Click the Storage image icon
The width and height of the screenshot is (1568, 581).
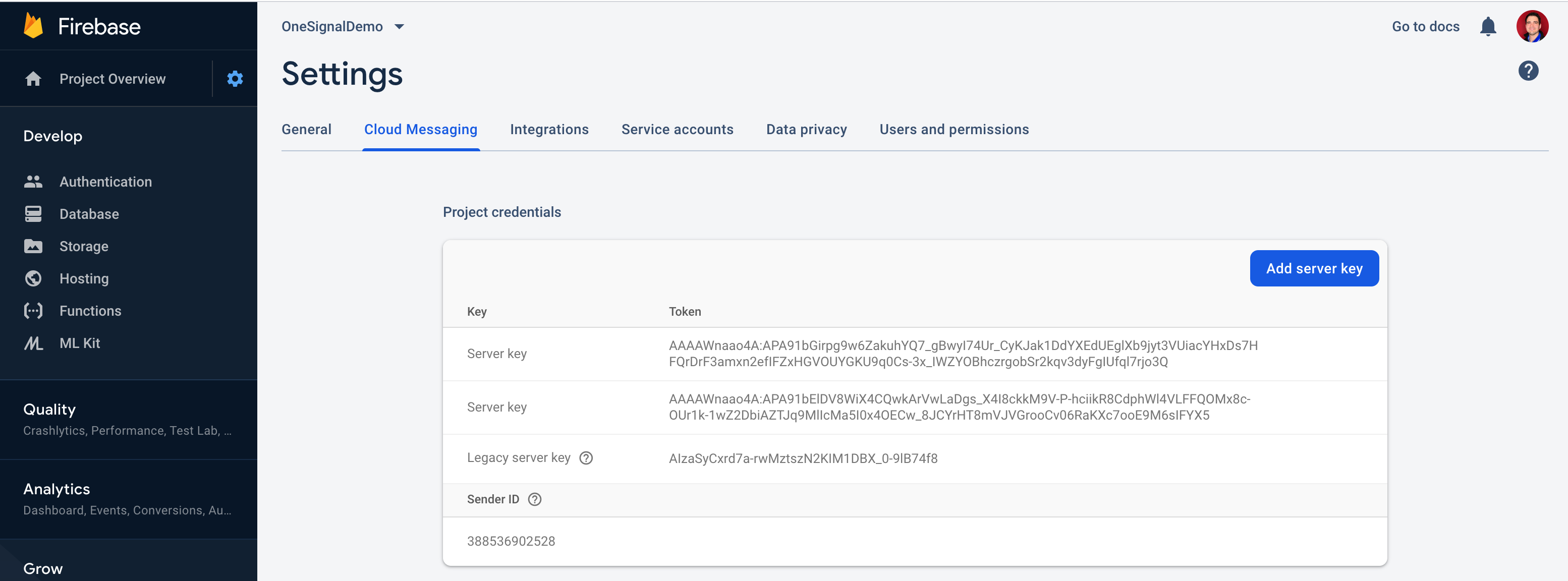(x=33, y=246)
